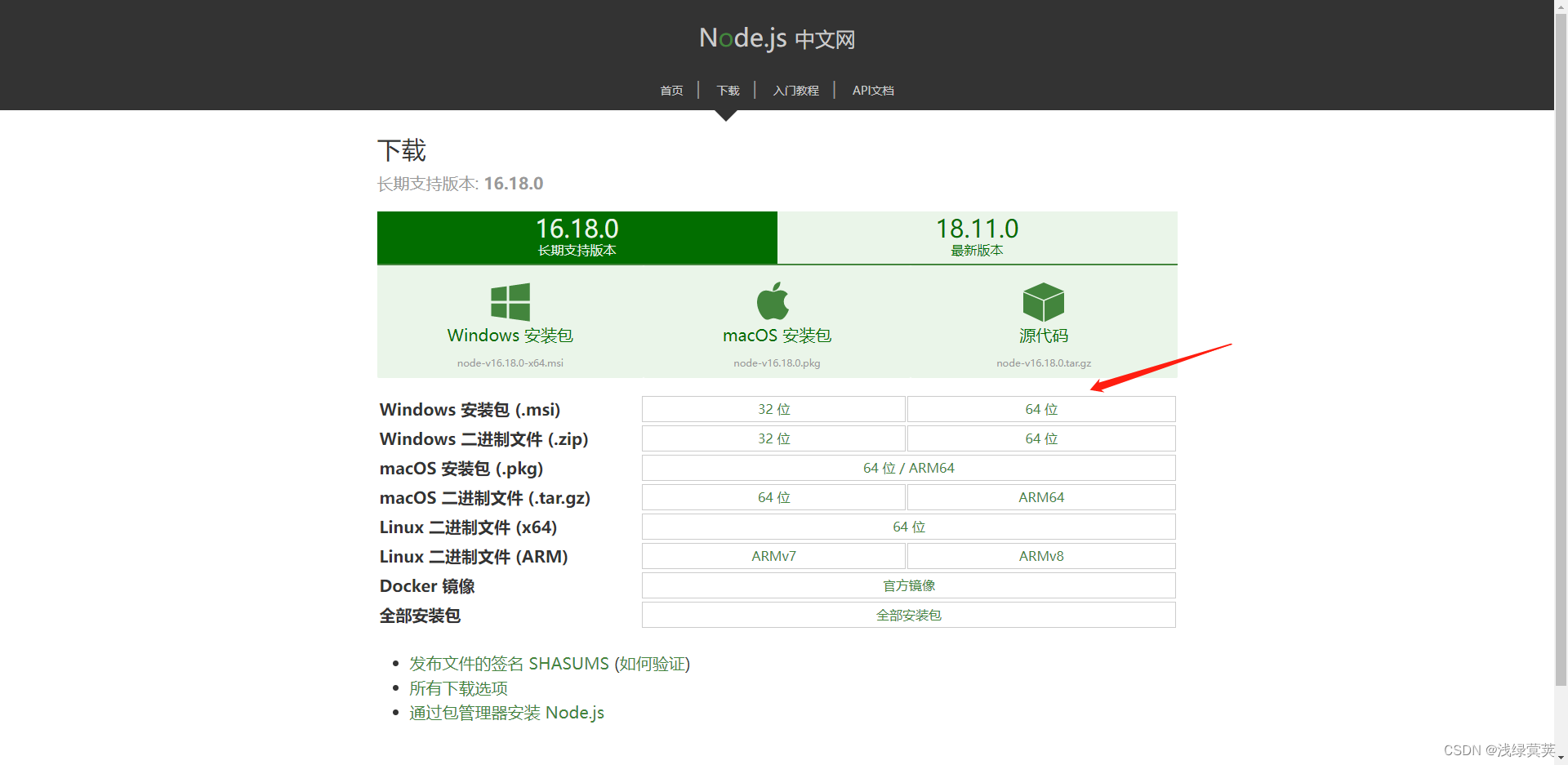Download the Linux x64 64 位 binary

909,527
